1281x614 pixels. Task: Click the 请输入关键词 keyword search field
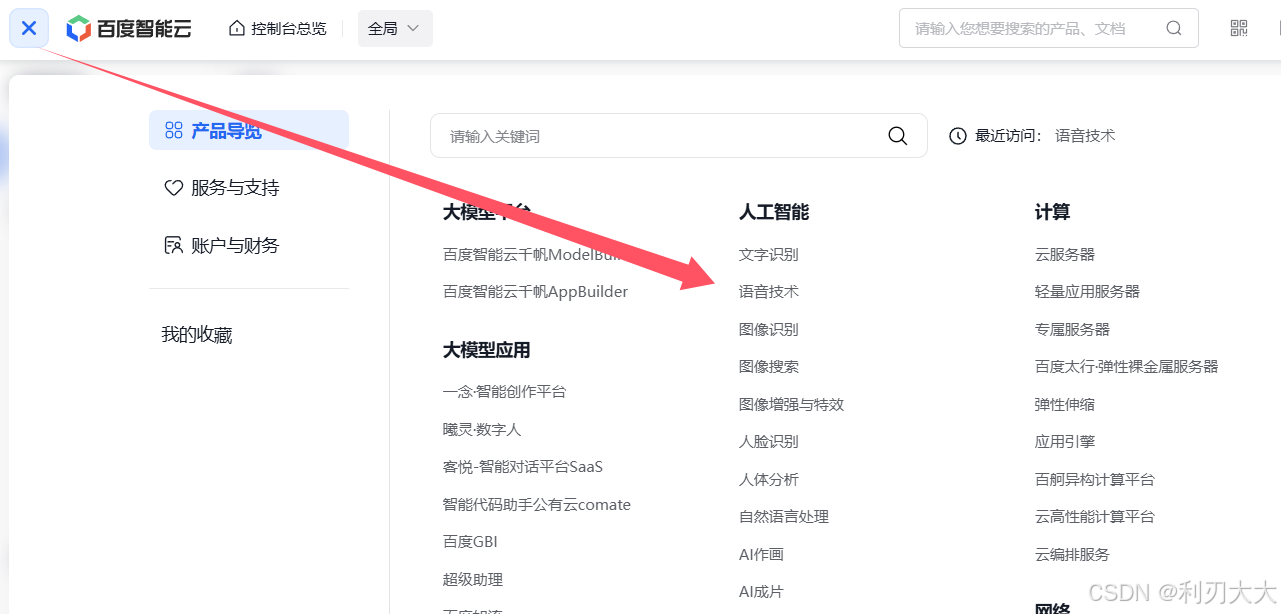point(679,136)
